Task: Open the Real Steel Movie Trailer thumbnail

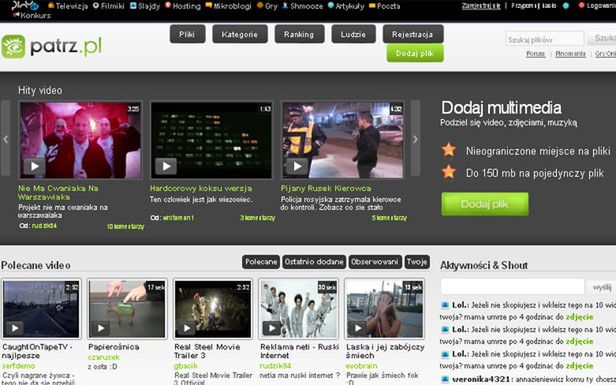Action: [x=213, y=309]
